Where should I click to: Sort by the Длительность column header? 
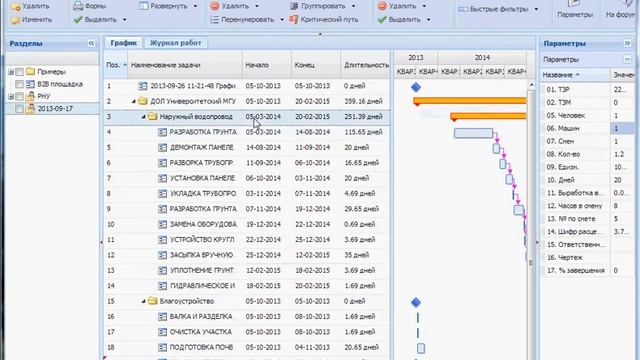pos(366,65)
